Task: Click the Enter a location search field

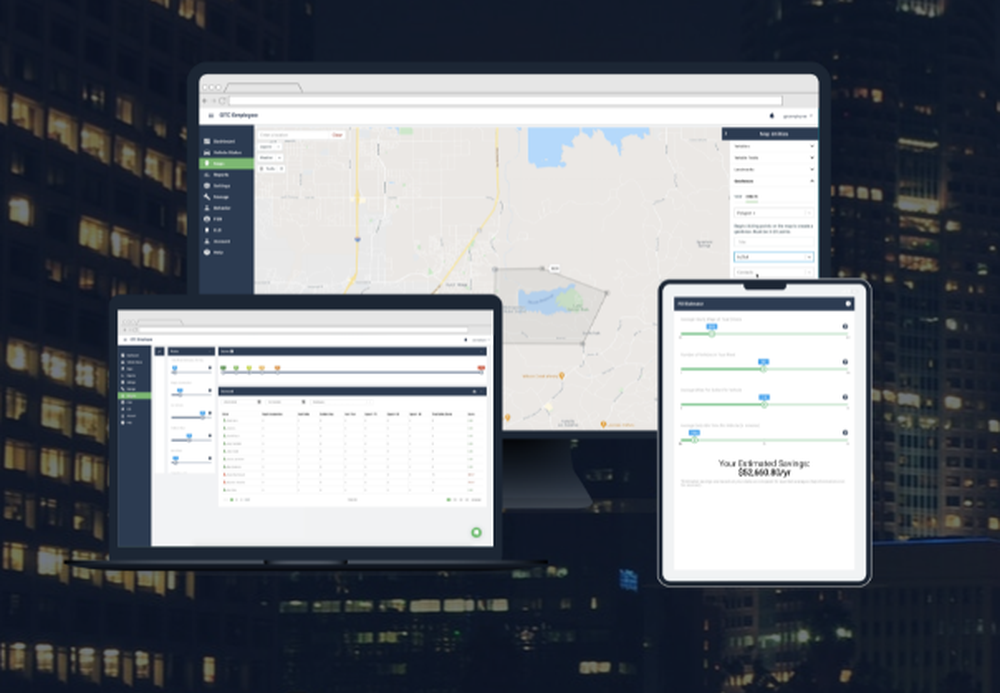Action: [293, 135]
